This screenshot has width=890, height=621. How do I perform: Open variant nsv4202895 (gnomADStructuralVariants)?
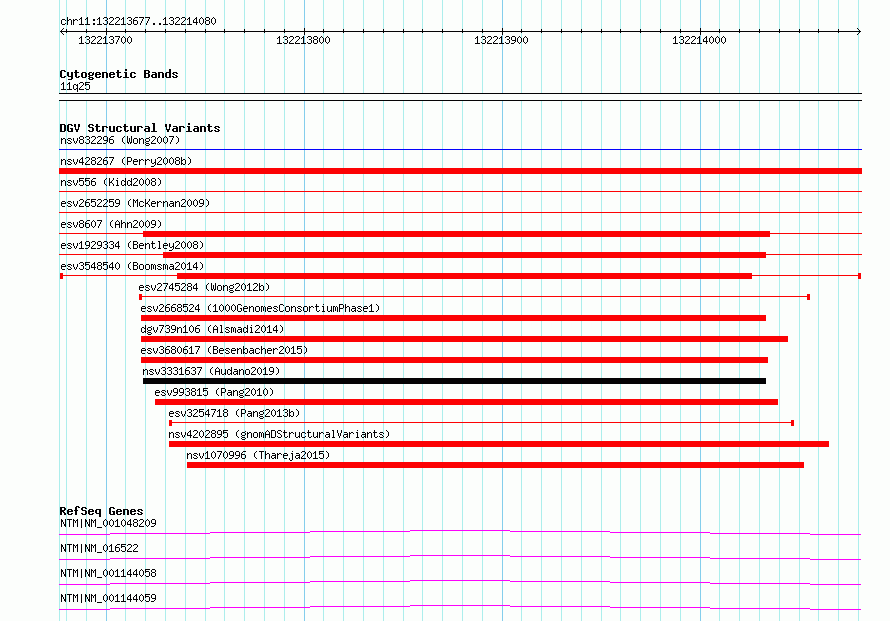(x=279, y=434)
